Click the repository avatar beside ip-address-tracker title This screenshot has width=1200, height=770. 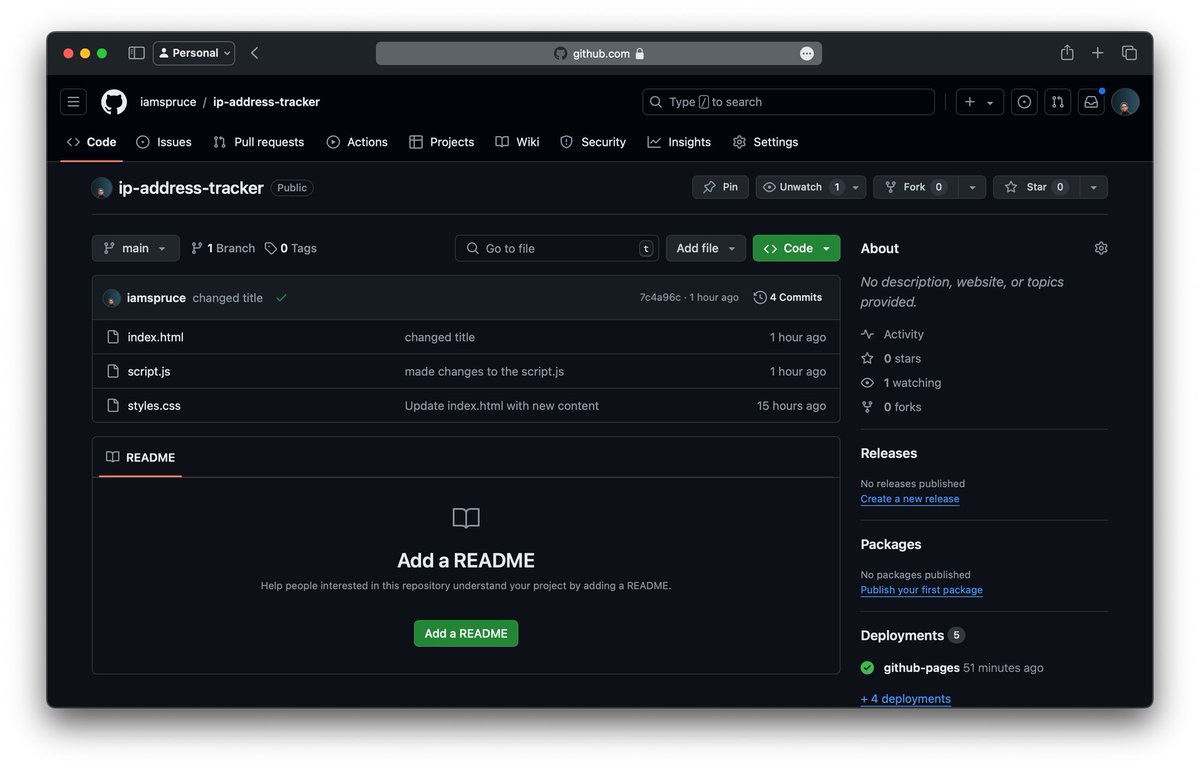(x=102, y=188)
